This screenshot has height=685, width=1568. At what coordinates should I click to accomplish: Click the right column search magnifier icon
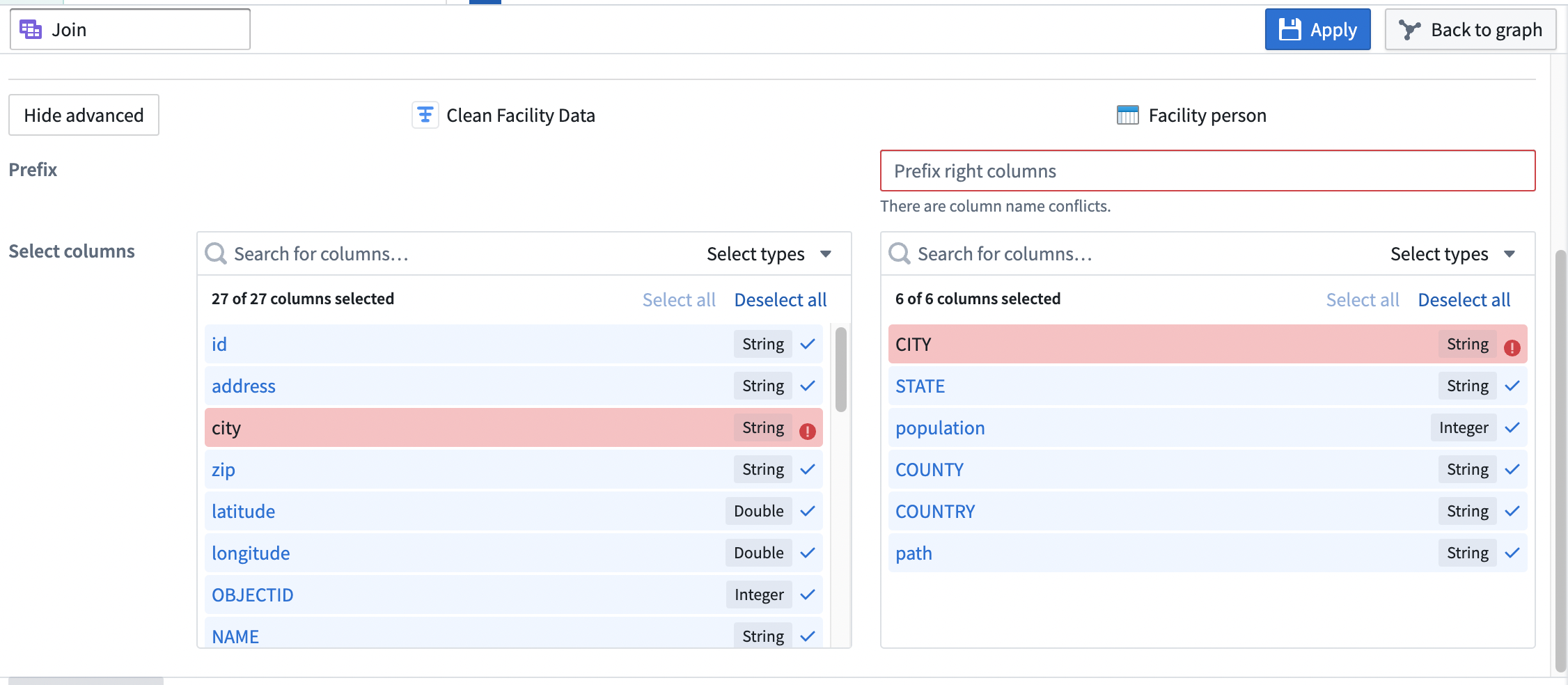(x=900, y=253)
